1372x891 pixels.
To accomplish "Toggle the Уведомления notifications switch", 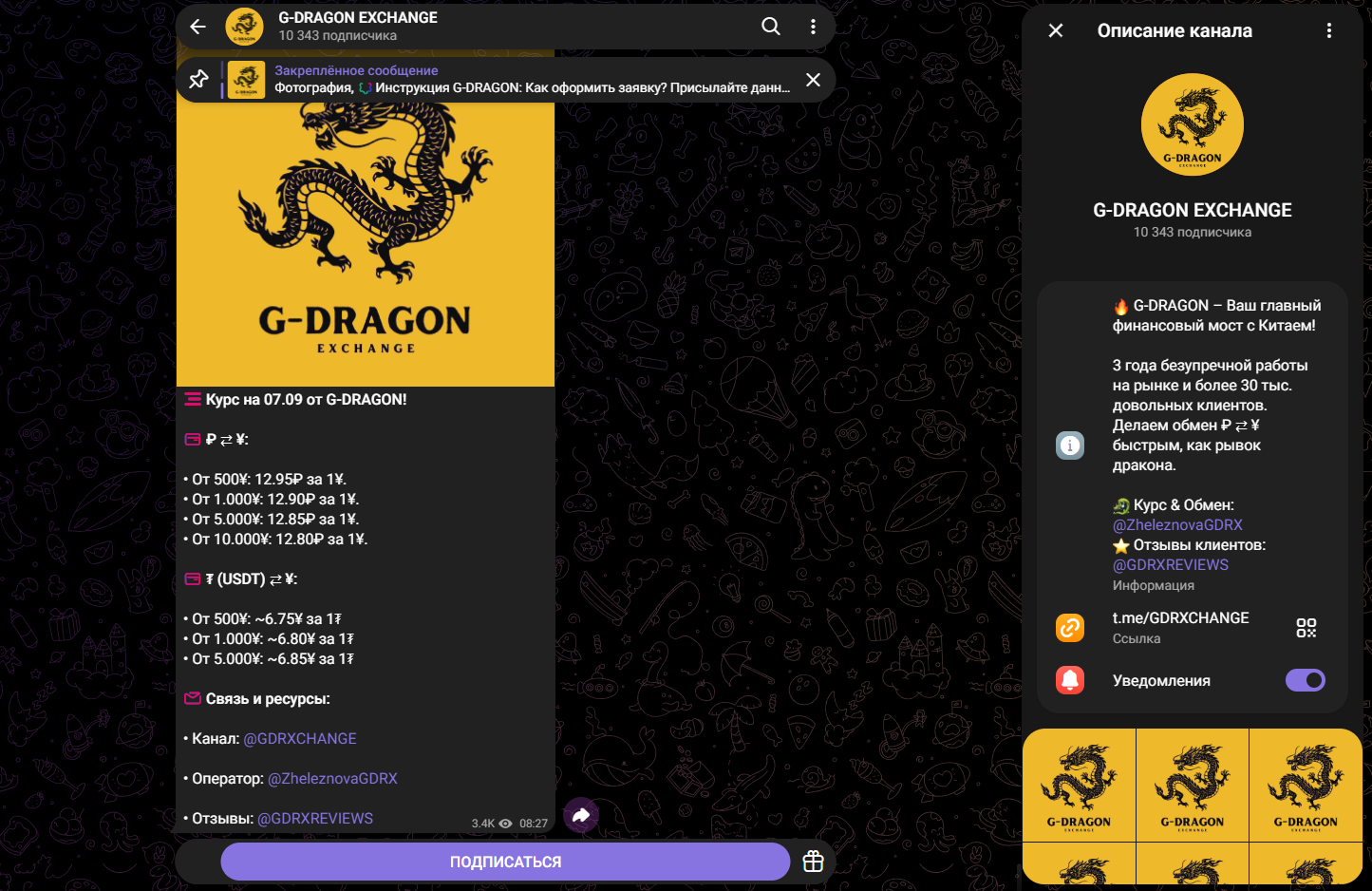I will [x=1306, y=680].
